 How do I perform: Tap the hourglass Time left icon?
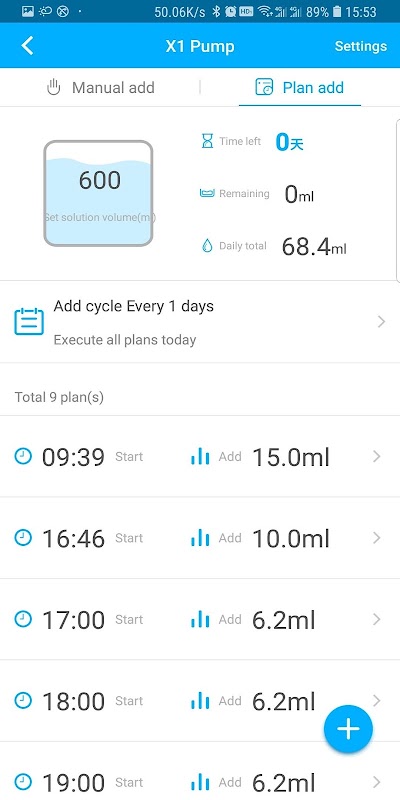[x=207, y=141]
